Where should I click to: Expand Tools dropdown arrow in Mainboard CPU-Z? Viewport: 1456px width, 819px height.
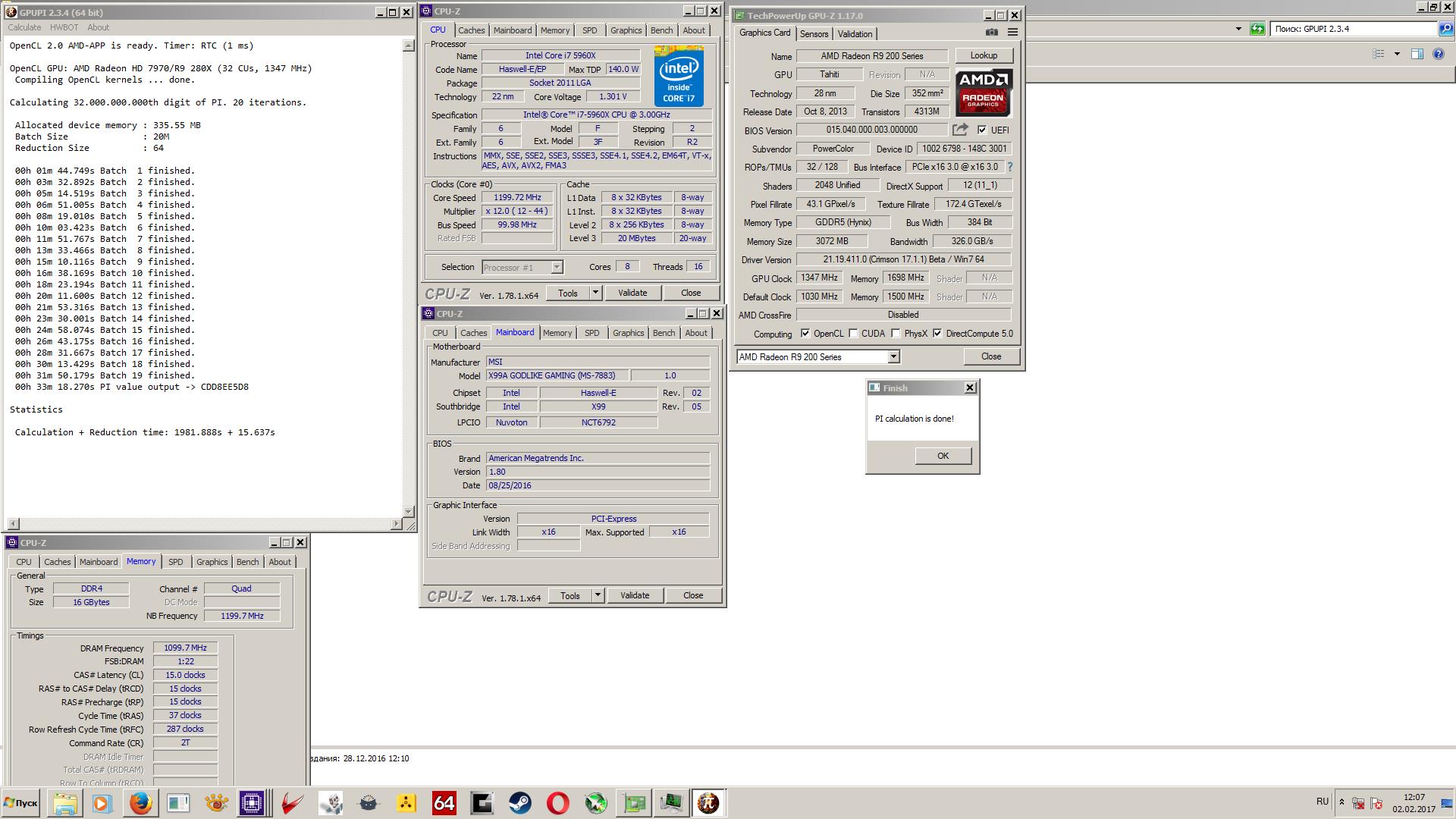click(598, 595)
